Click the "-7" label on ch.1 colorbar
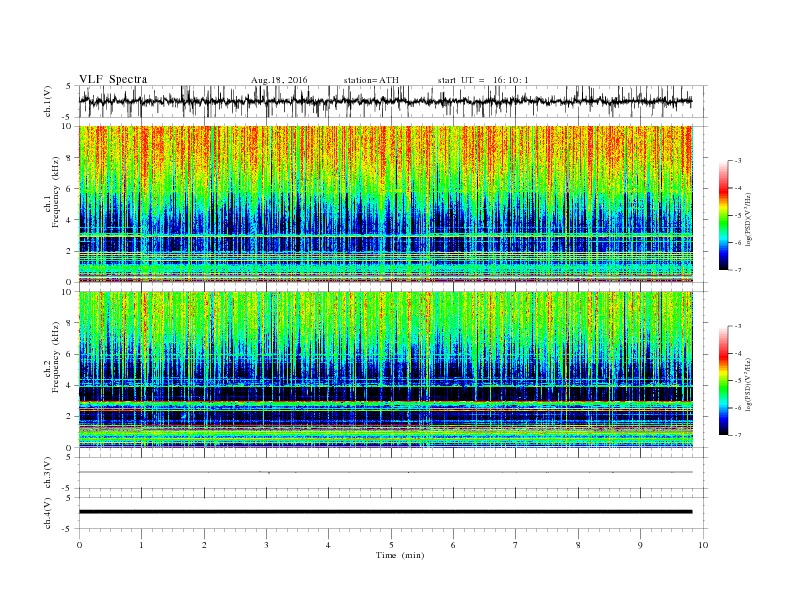The image size is (792, 612). point(737,270)
